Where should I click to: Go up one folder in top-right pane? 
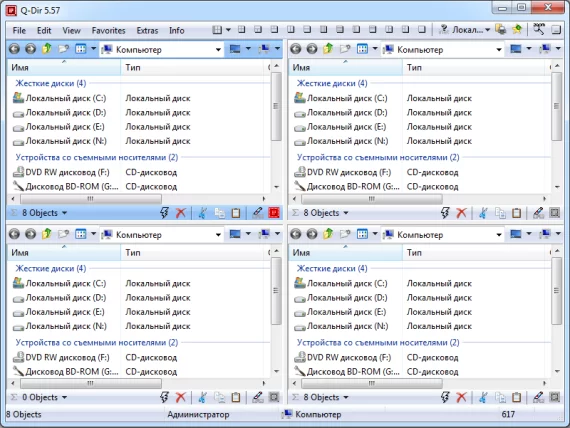point(328,48)
